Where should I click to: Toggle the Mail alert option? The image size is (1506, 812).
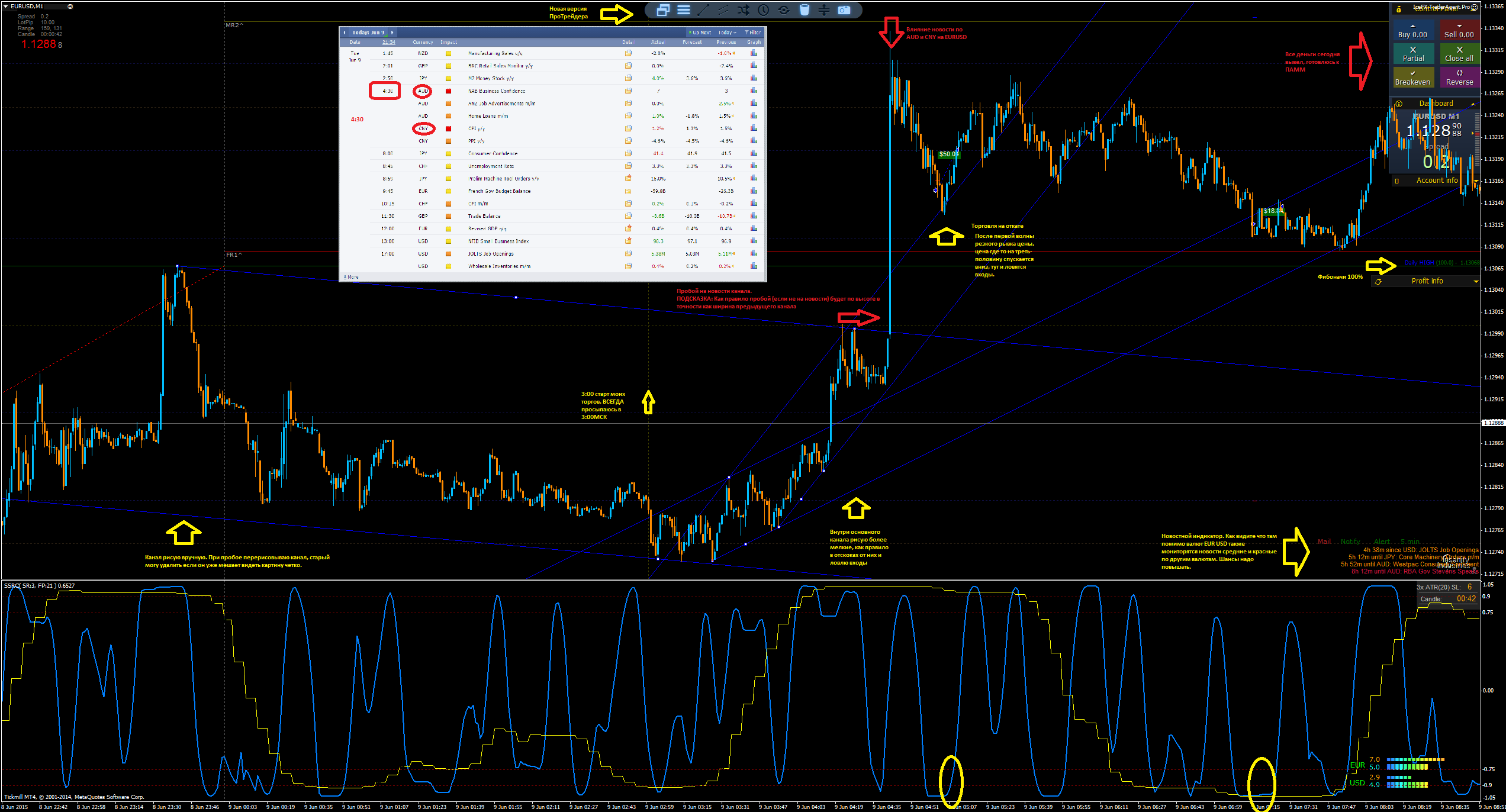1324,542
